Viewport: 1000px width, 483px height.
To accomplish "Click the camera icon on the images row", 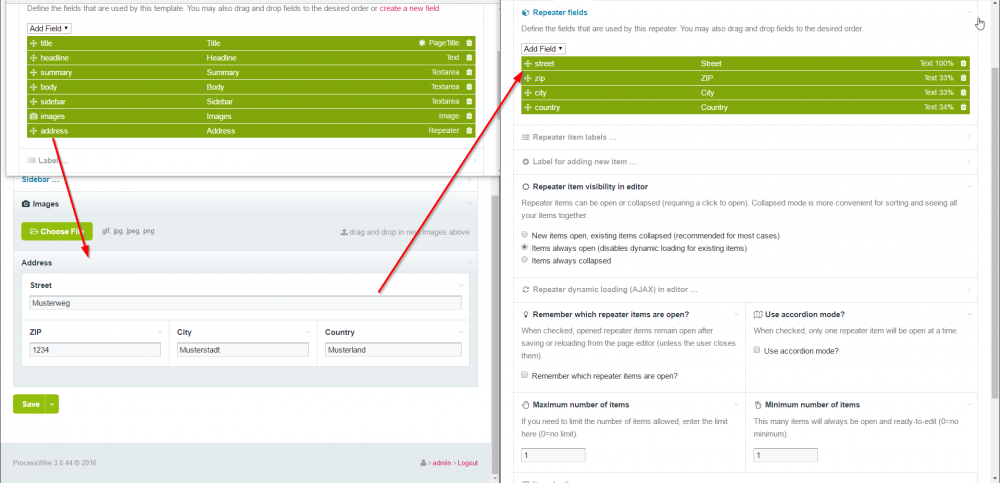I will pyautogui.click(x=34, y=116).
